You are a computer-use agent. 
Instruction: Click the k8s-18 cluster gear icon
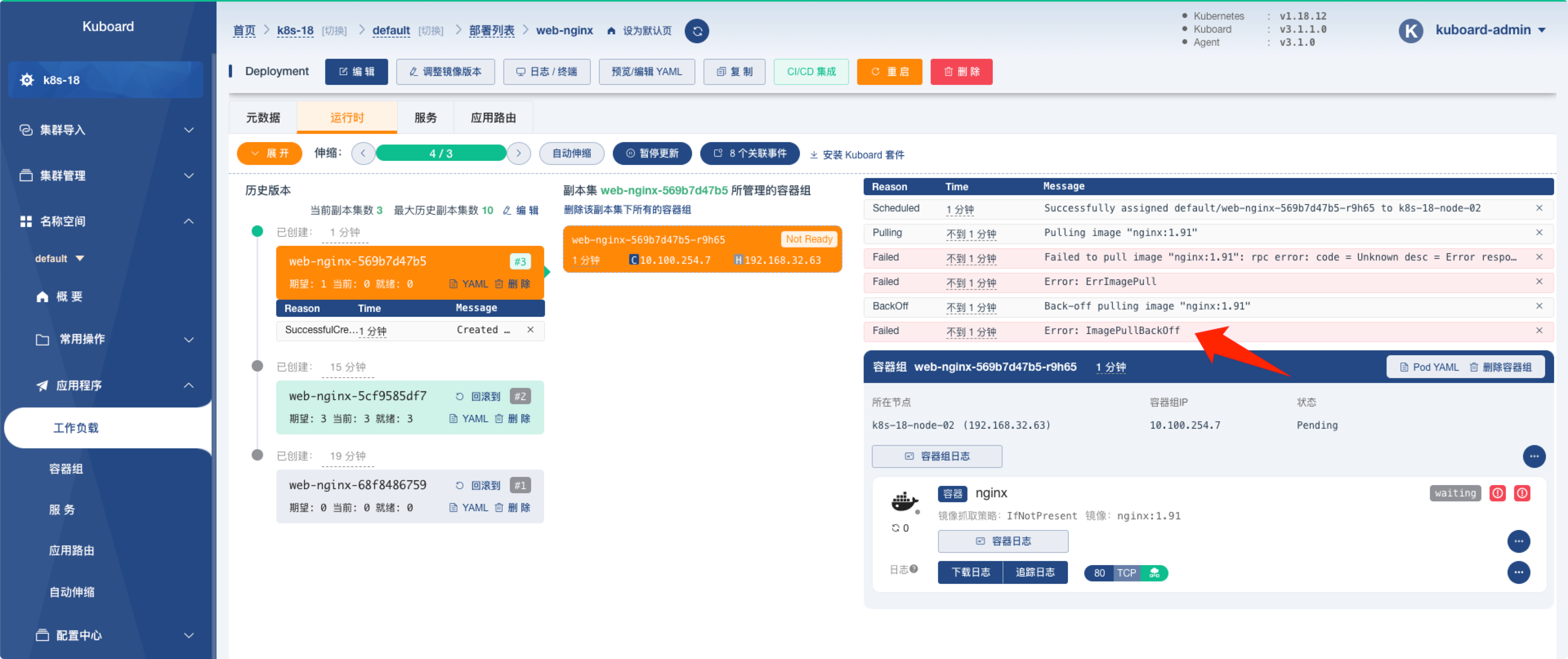click(27, 80)
